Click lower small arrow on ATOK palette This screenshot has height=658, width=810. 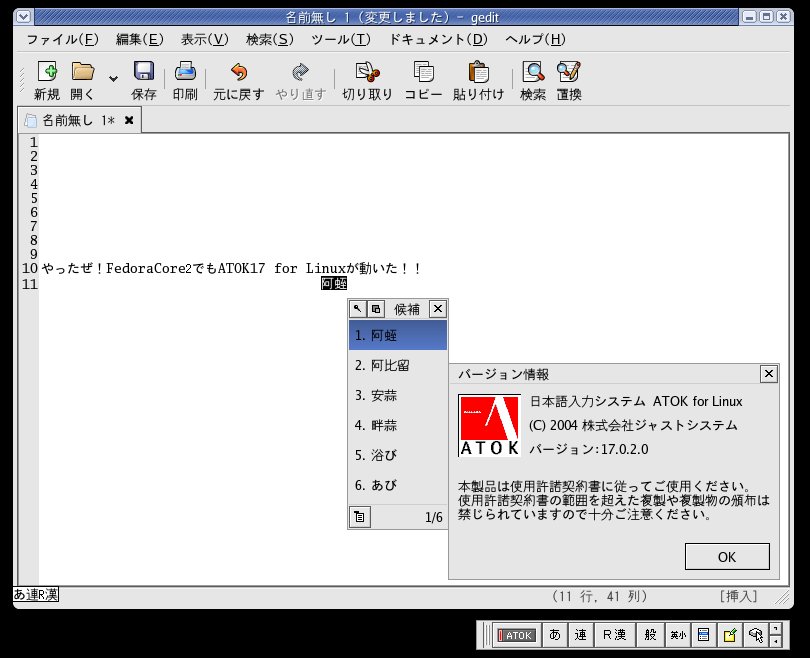pos(776,641)
